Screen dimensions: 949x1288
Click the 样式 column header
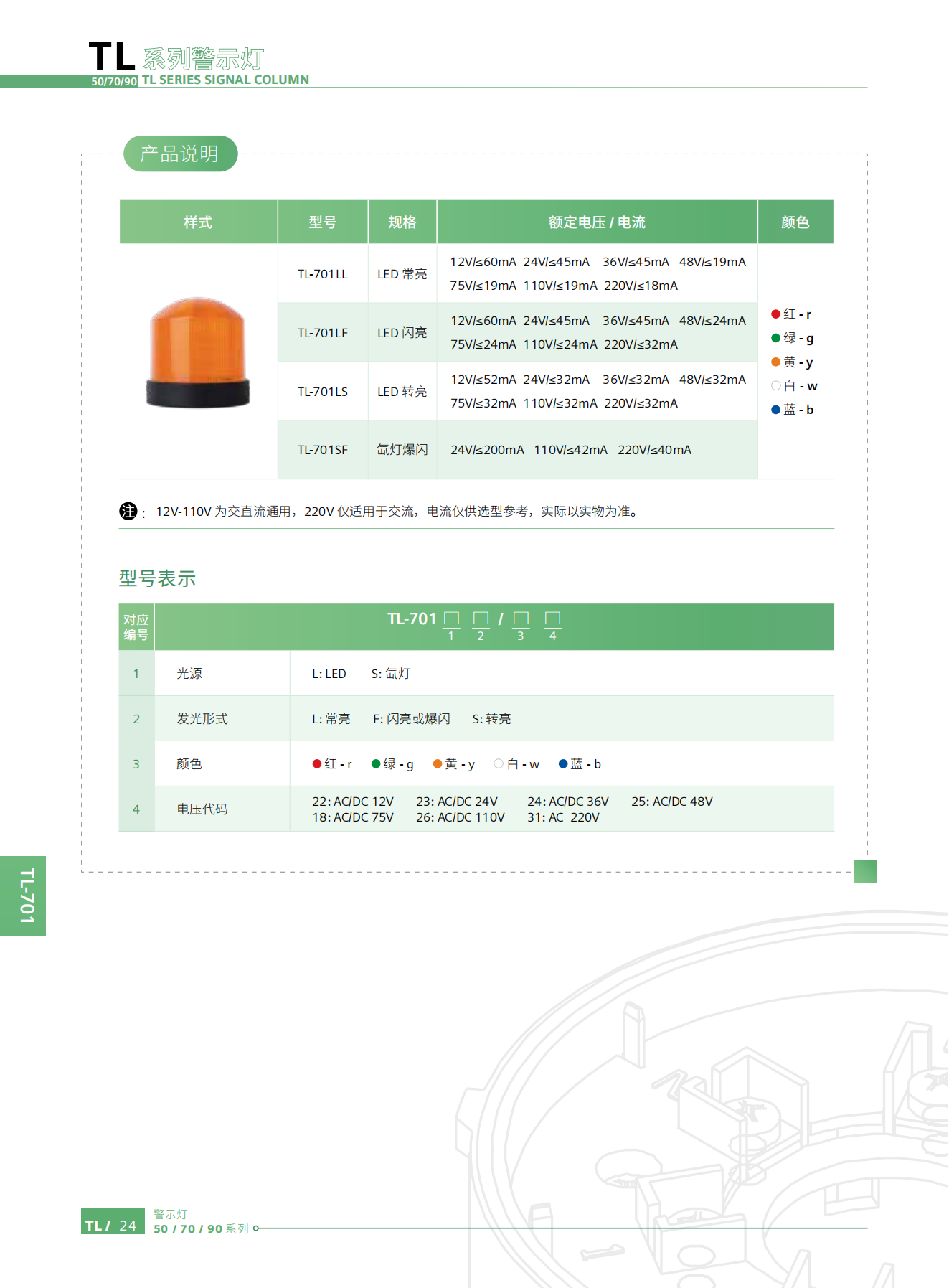198,222
